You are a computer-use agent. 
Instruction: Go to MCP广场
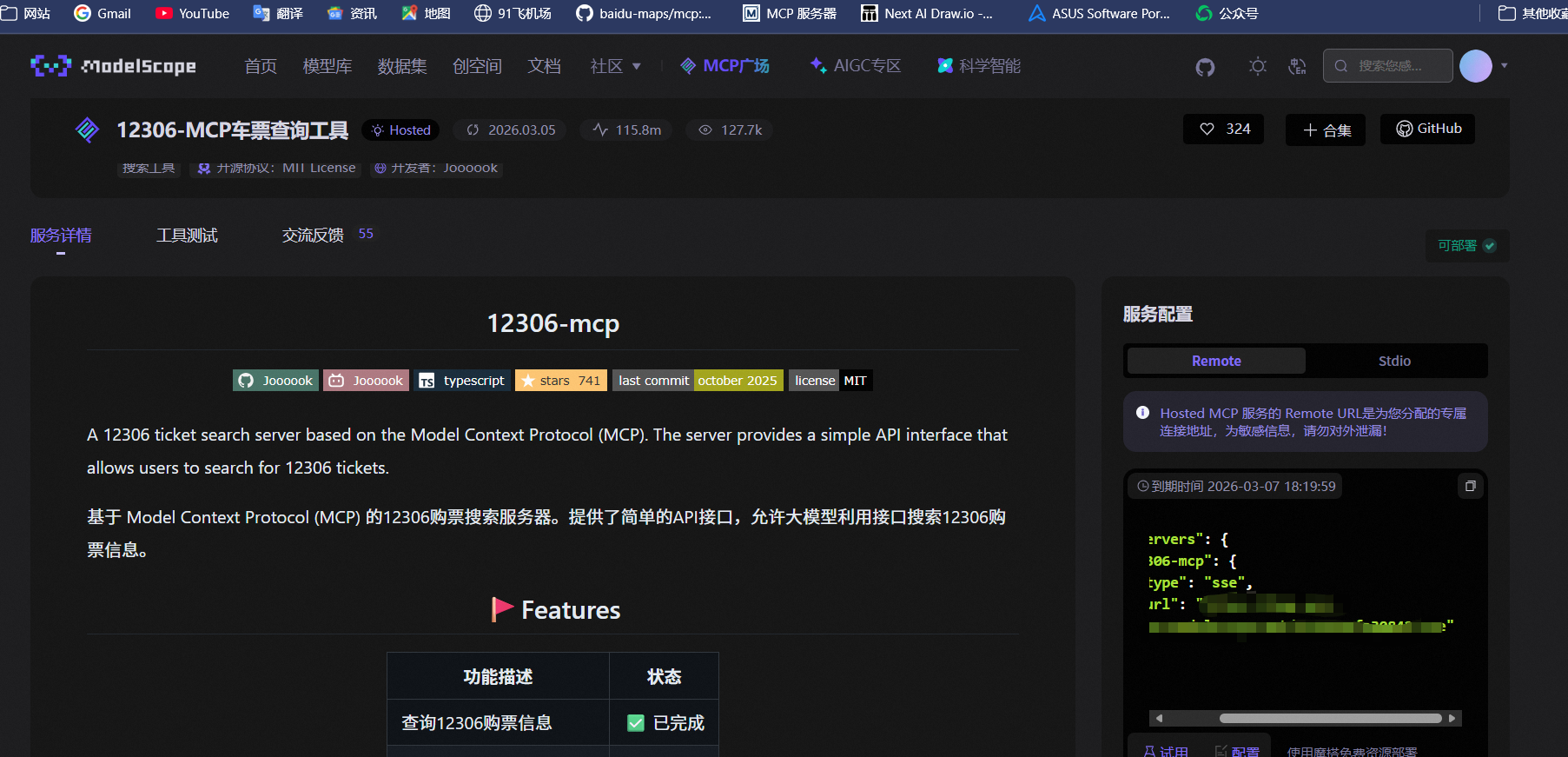click(x=724, y=66)
